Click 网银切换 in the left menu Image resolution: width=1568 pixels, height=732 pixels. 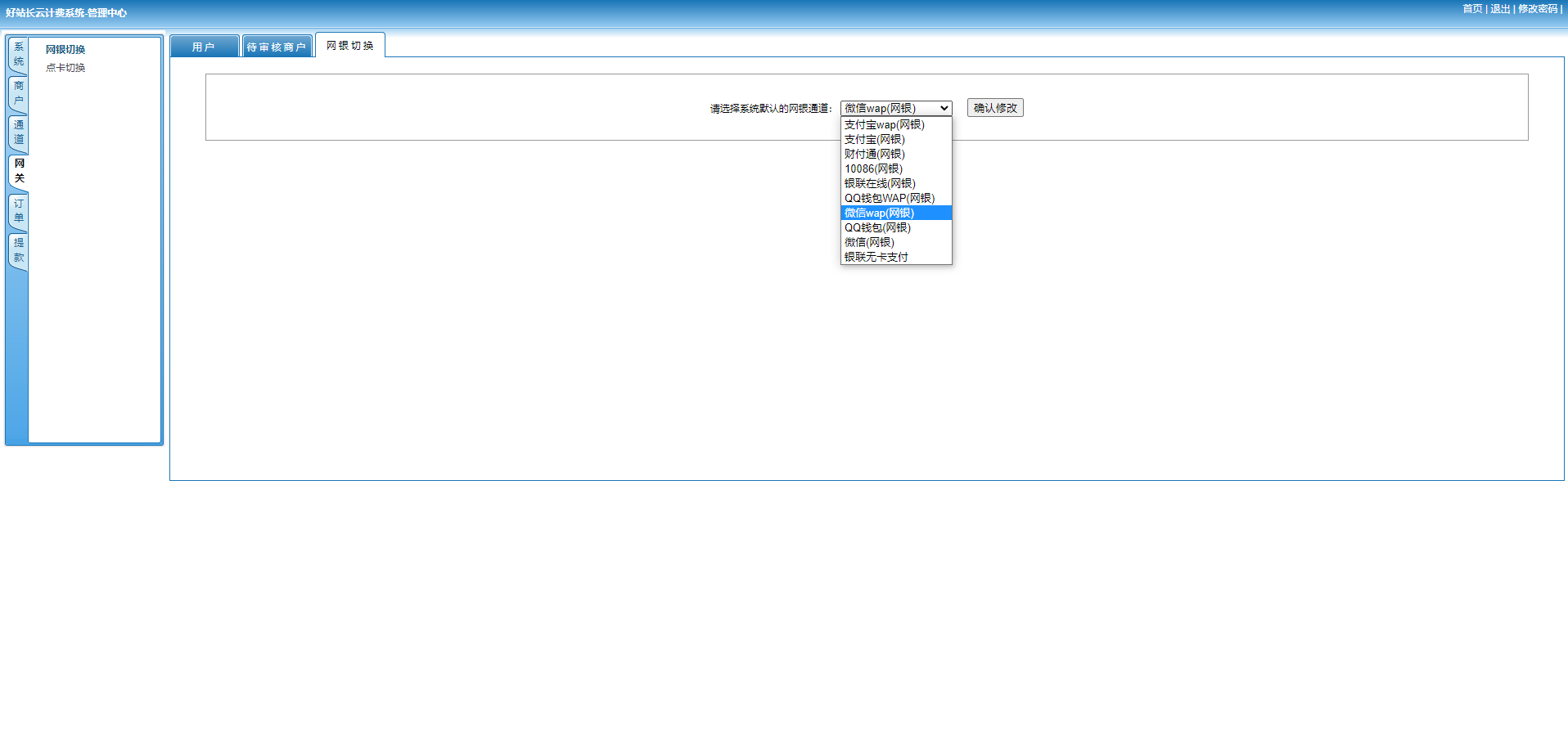point(65,50)
